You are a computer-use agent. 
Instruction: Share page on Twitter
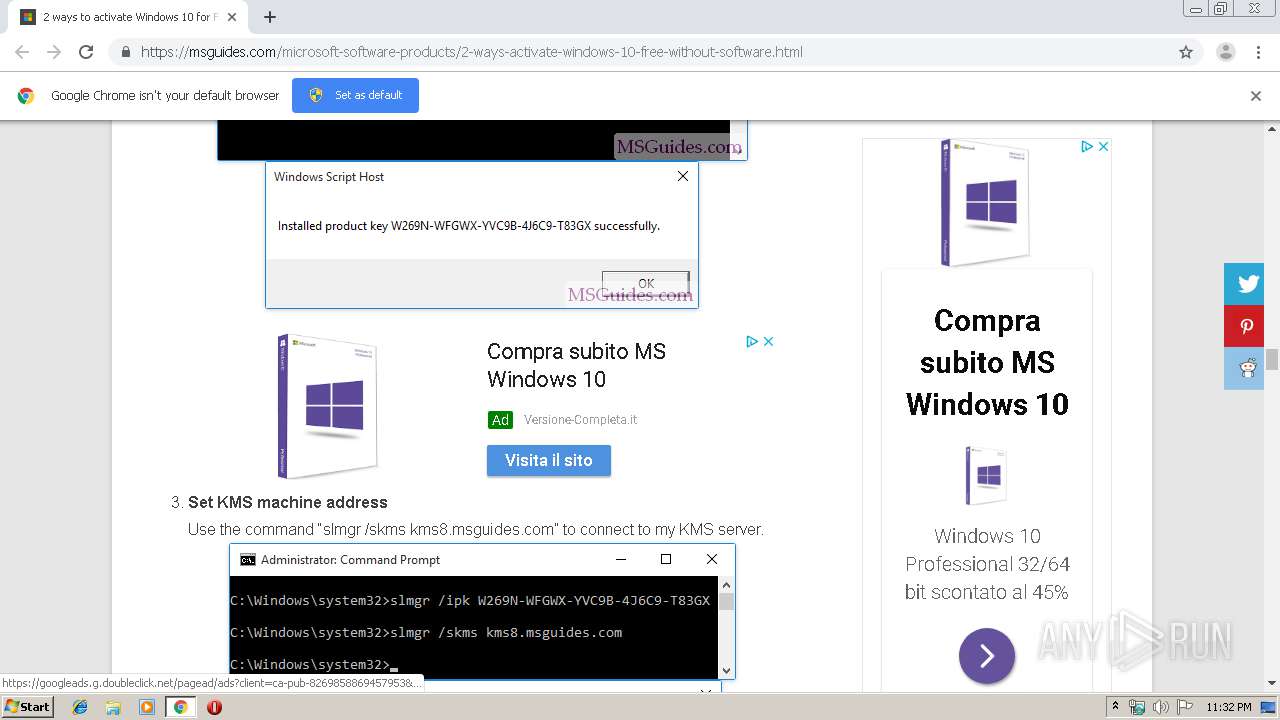pyautogui.click(x=1246, y=284)
